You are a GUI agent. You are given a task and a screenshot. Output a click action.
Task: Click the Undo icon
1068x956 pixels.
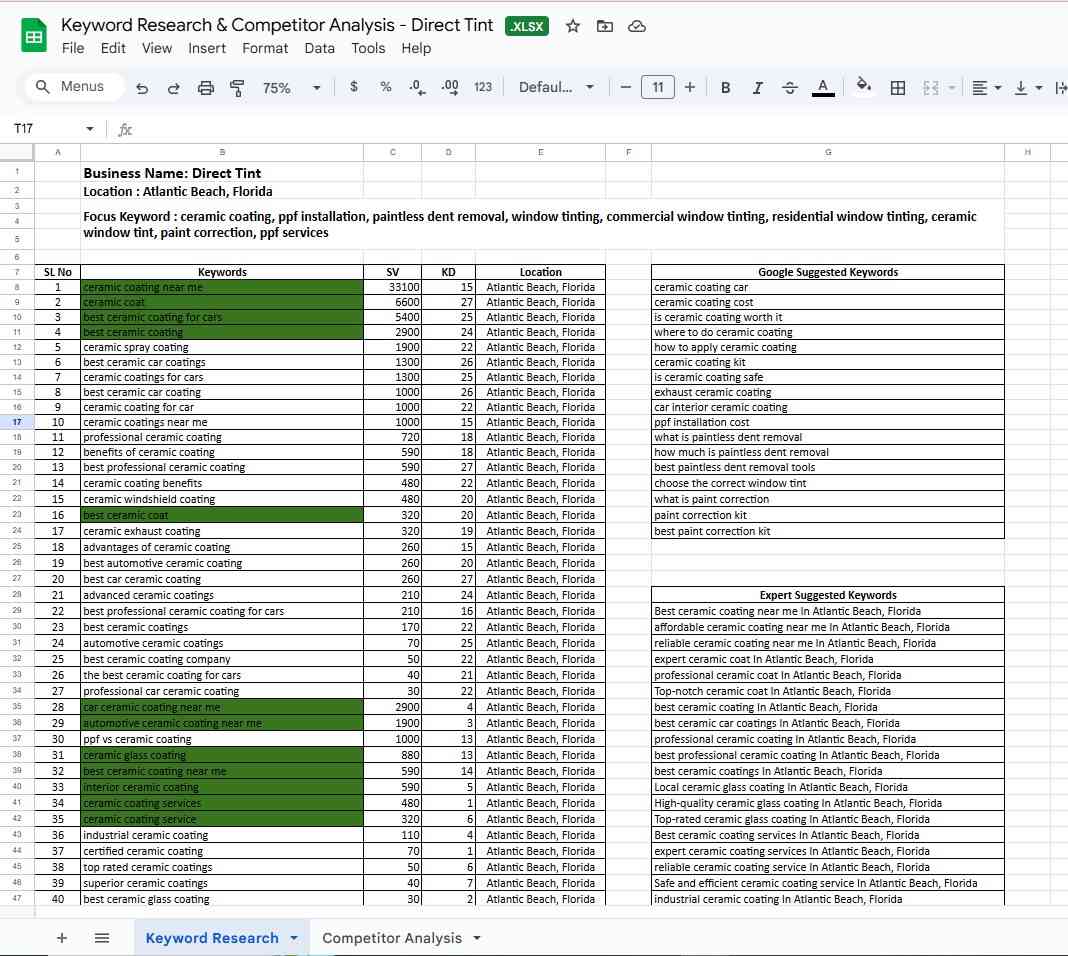[142, 88]
